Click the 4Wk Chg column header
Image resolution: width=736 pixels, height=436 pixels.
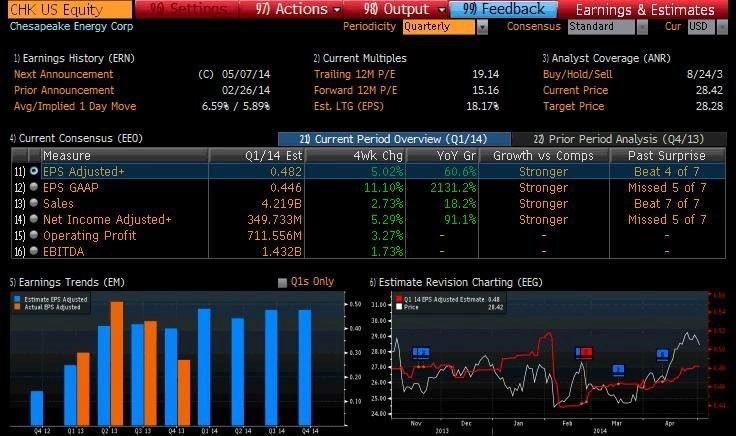coord(355,155)
